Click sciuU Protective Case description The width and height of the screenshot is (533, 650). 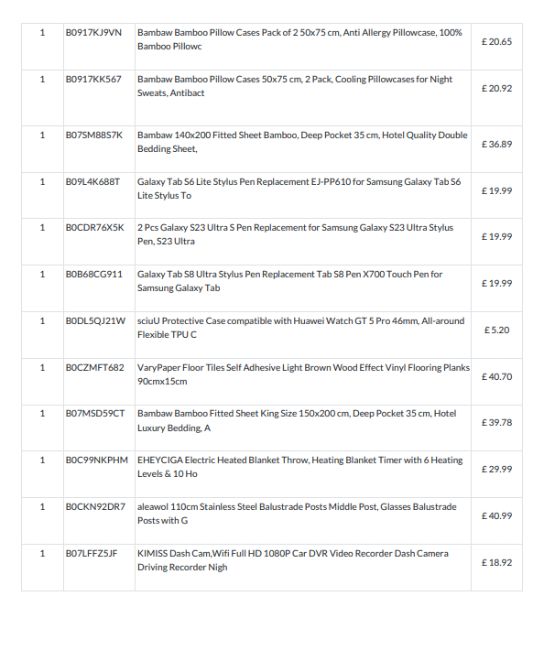coord(300,327)
